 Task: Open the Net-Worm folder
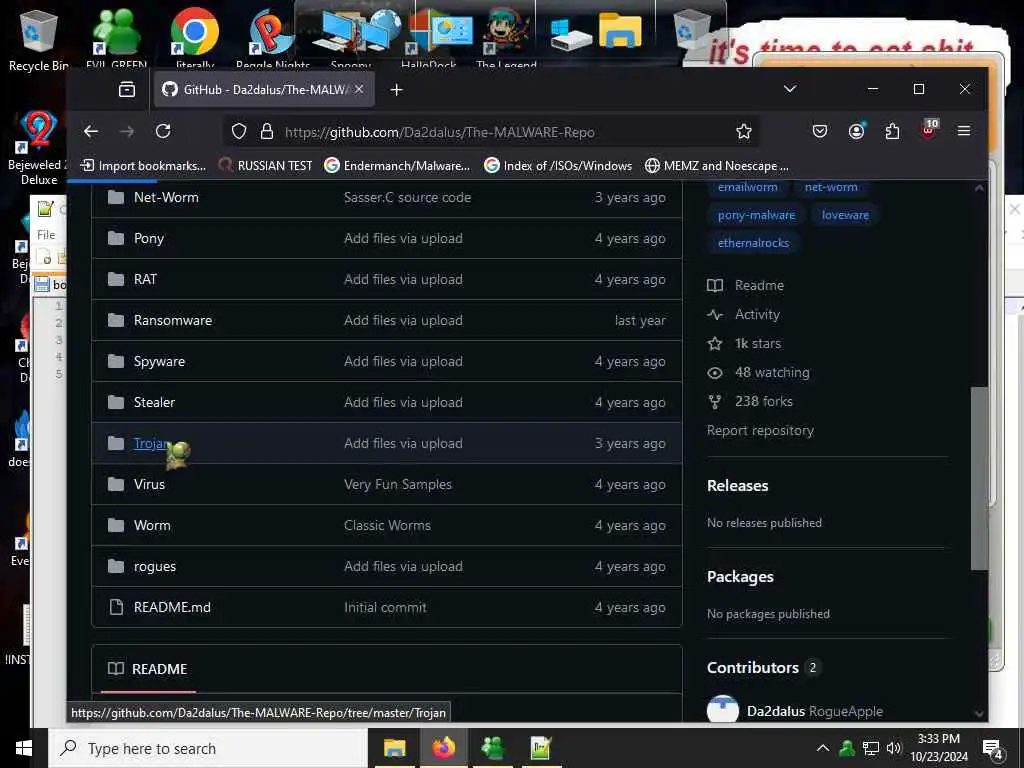tap(166, 197)
